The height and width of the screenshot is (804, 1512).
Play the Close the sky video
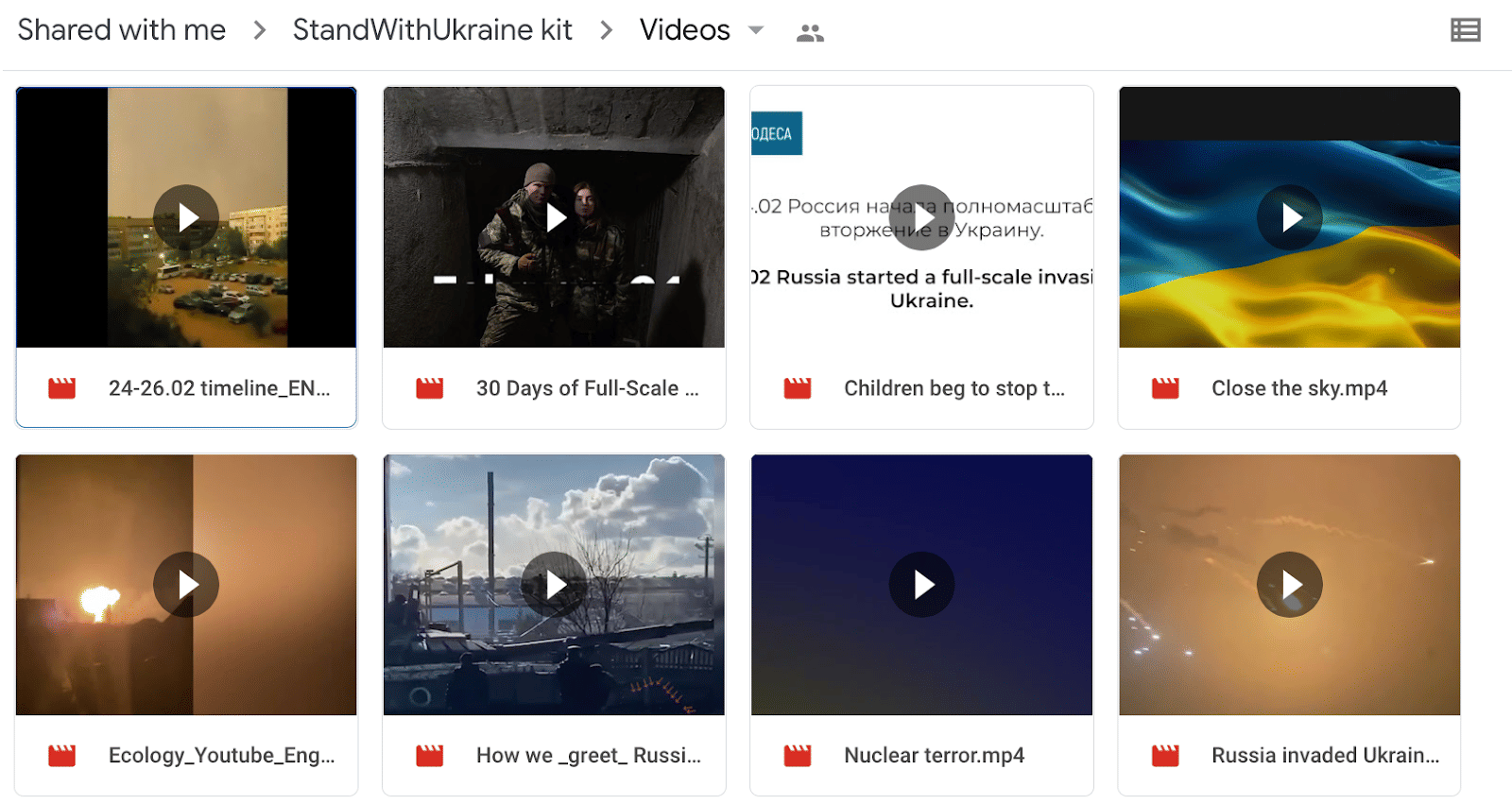pos(1289,217)
